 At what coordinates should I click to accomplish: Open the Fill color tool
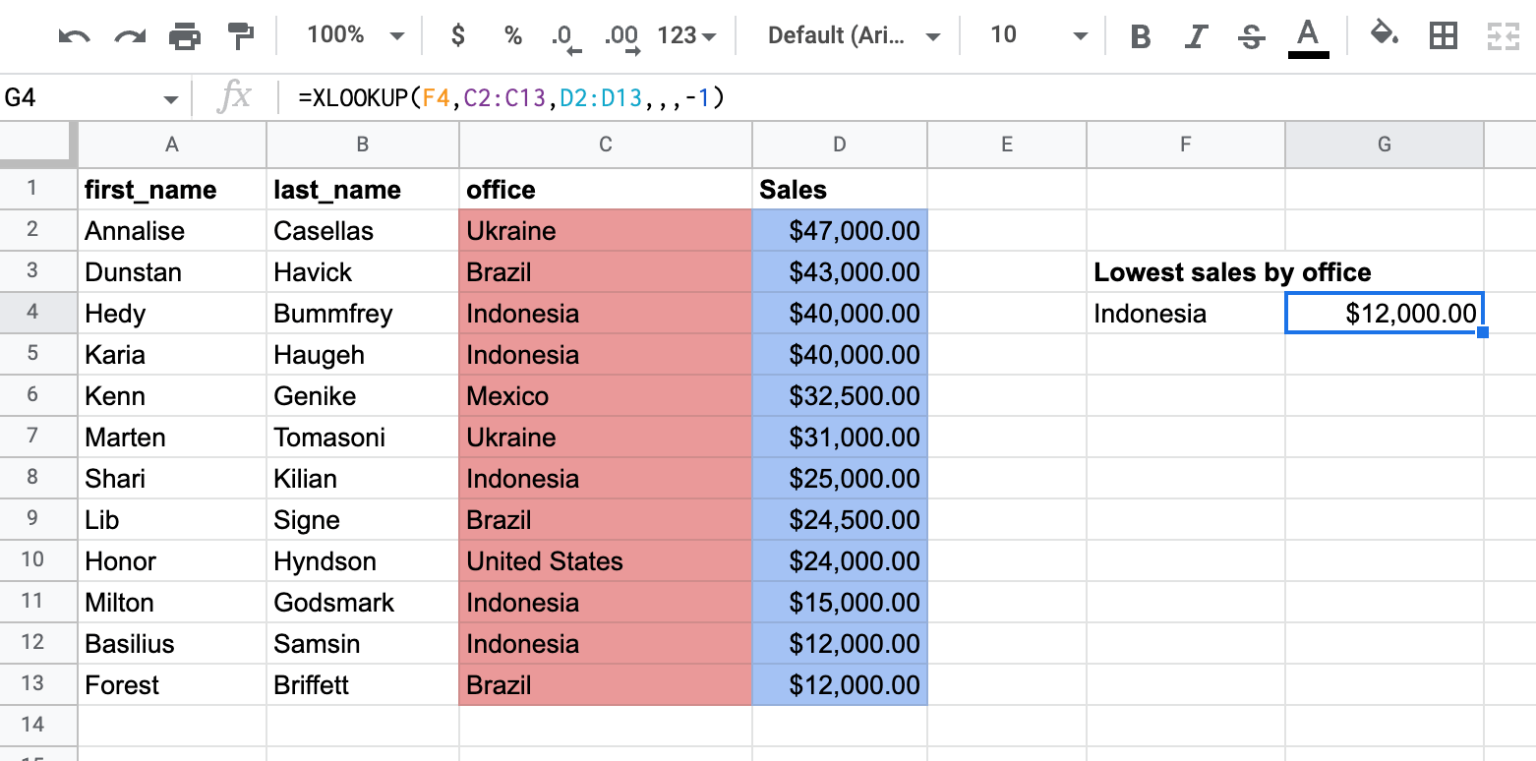point(1385,35)
